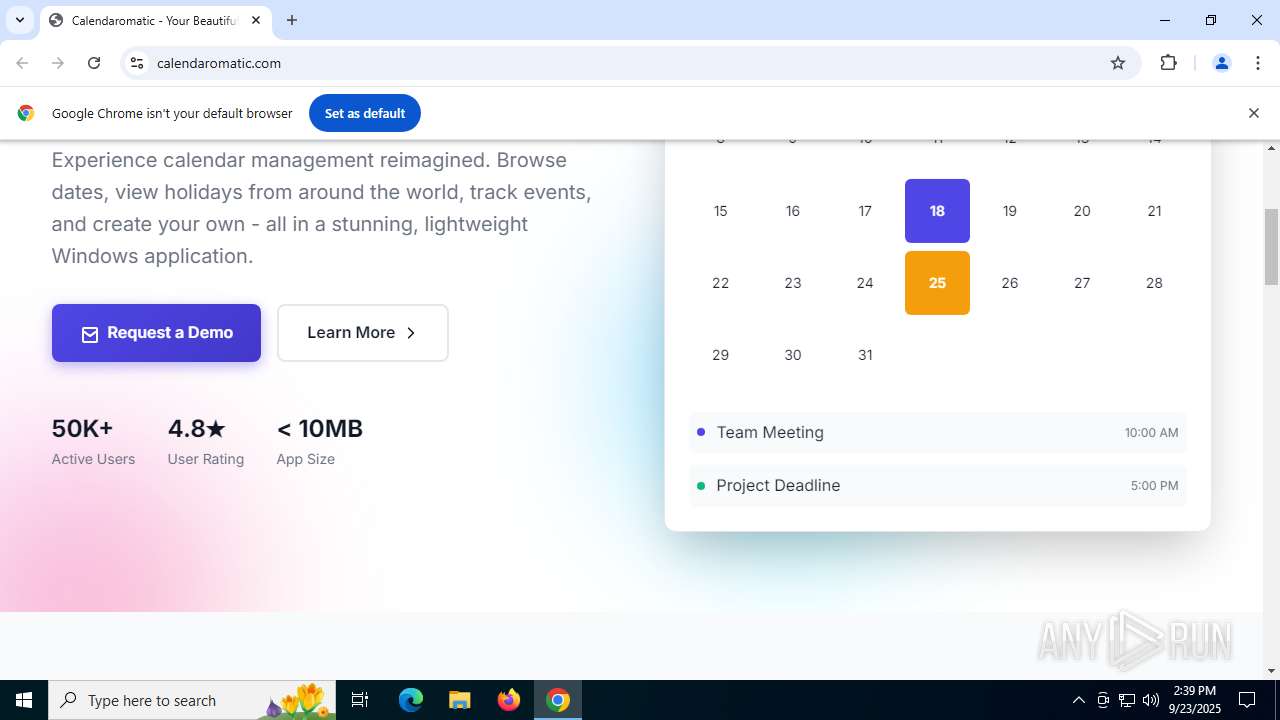Click the 50K+ Active Users stat

(x=93, y=441)
